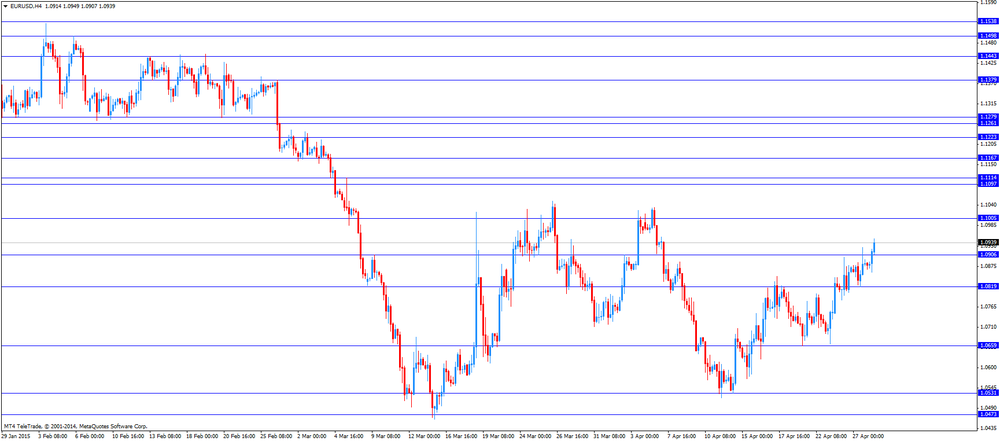
Task: Click the 1.0765 price scale value
Action: click(x=988, y=306)
